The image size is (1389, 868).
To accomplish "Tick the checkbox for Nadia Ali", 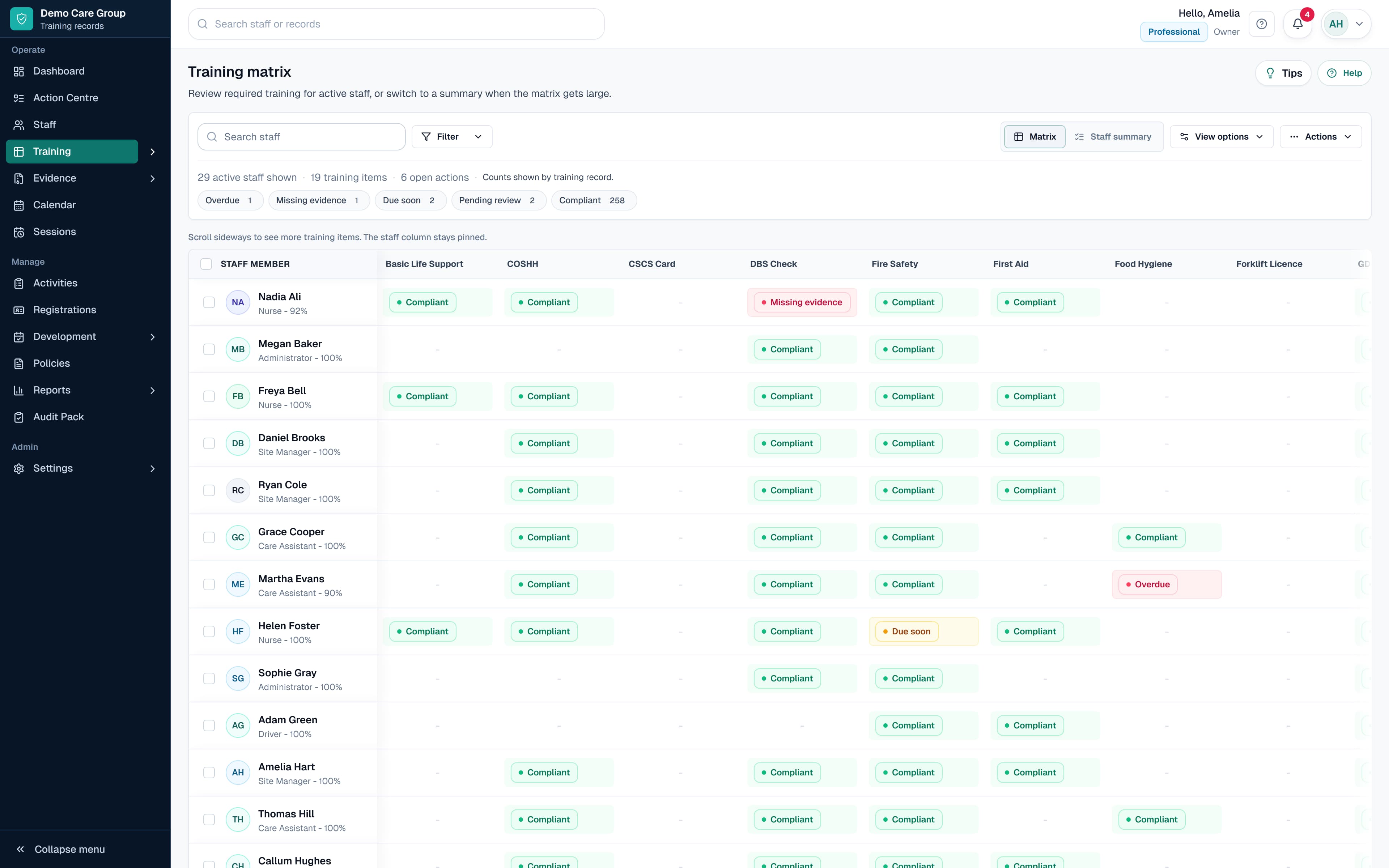I will click(x=209, y=303).
